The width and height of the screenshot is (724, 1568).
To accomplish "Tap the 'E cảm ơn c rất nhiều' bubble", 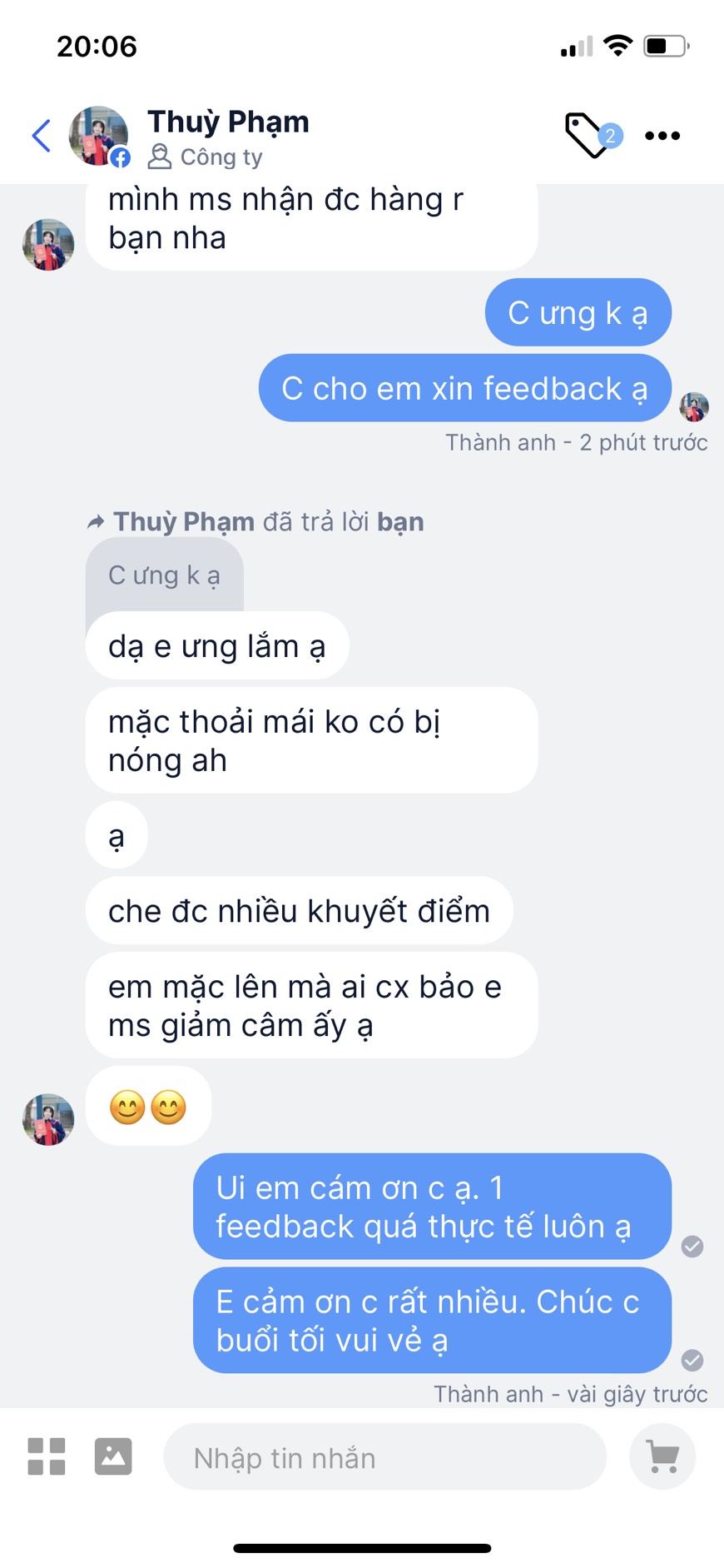I will coord(431,1321).
